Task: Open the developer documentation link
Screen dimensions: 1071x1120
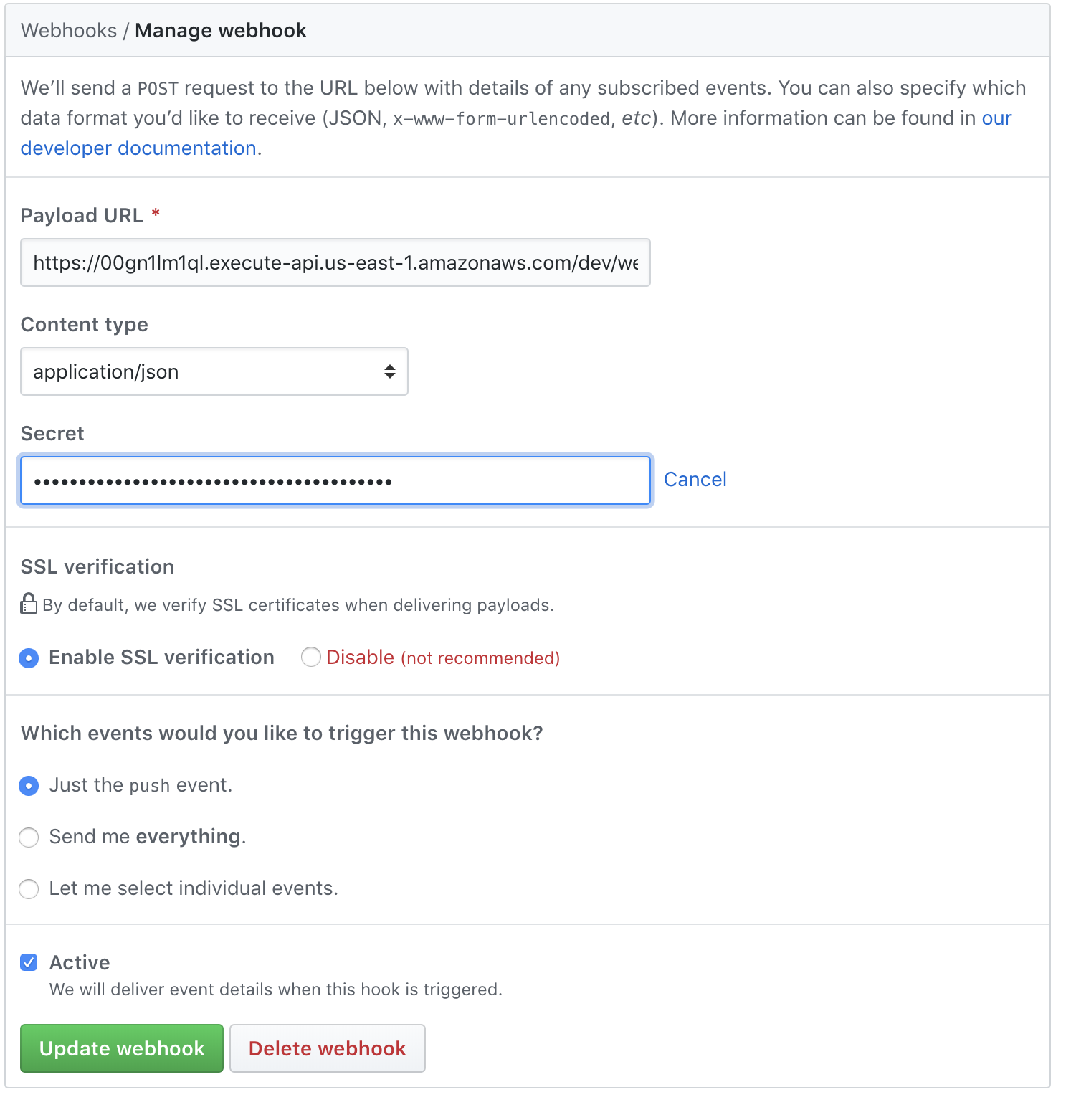Action: click(x=141, y=148)
